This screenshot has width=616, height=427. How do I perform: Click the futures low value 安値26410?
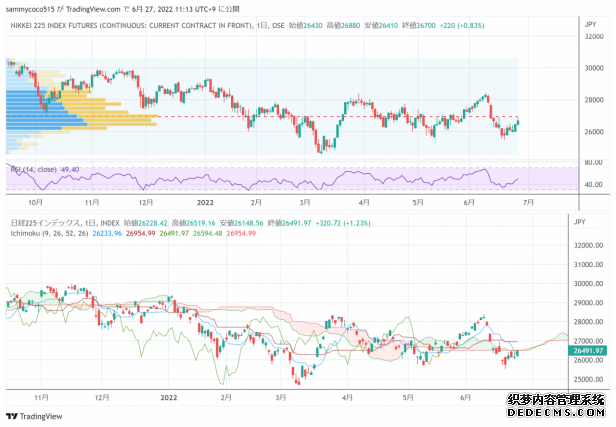tap(381, 26)
